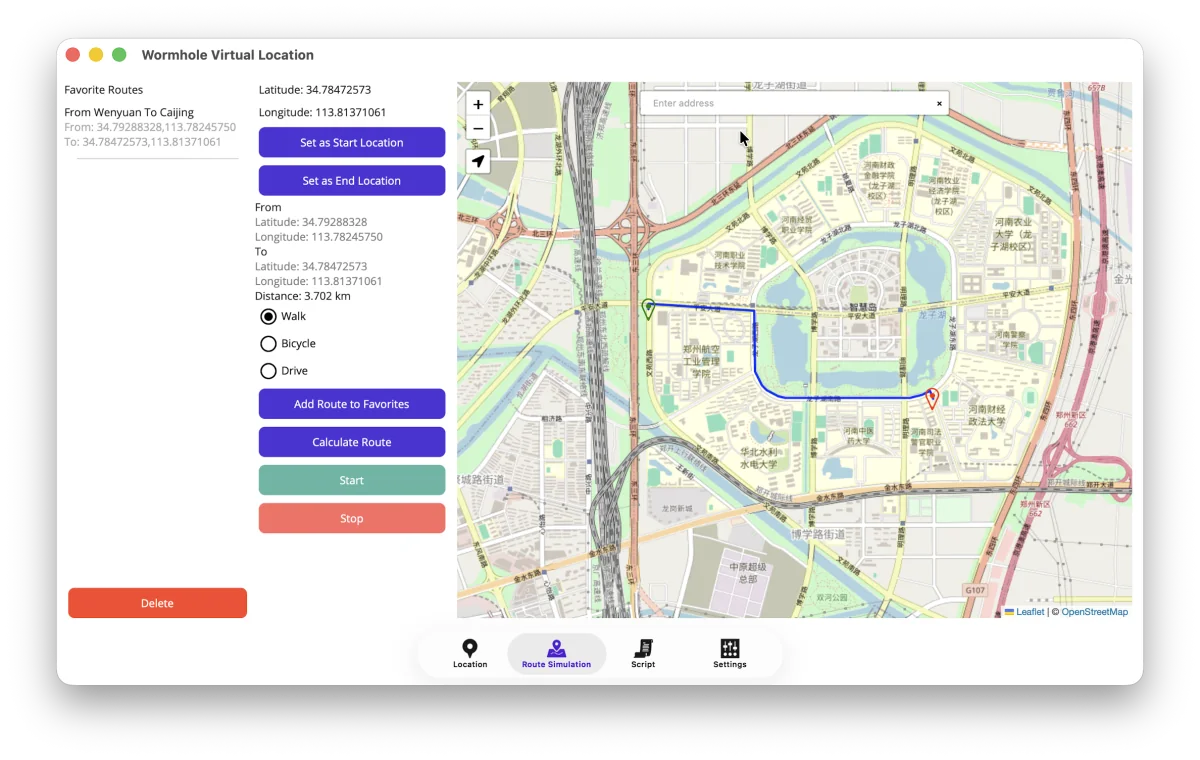Viewport: 1200px width, 760px height.
Task: Clear the address search field
Action: [x=939, y=103]
